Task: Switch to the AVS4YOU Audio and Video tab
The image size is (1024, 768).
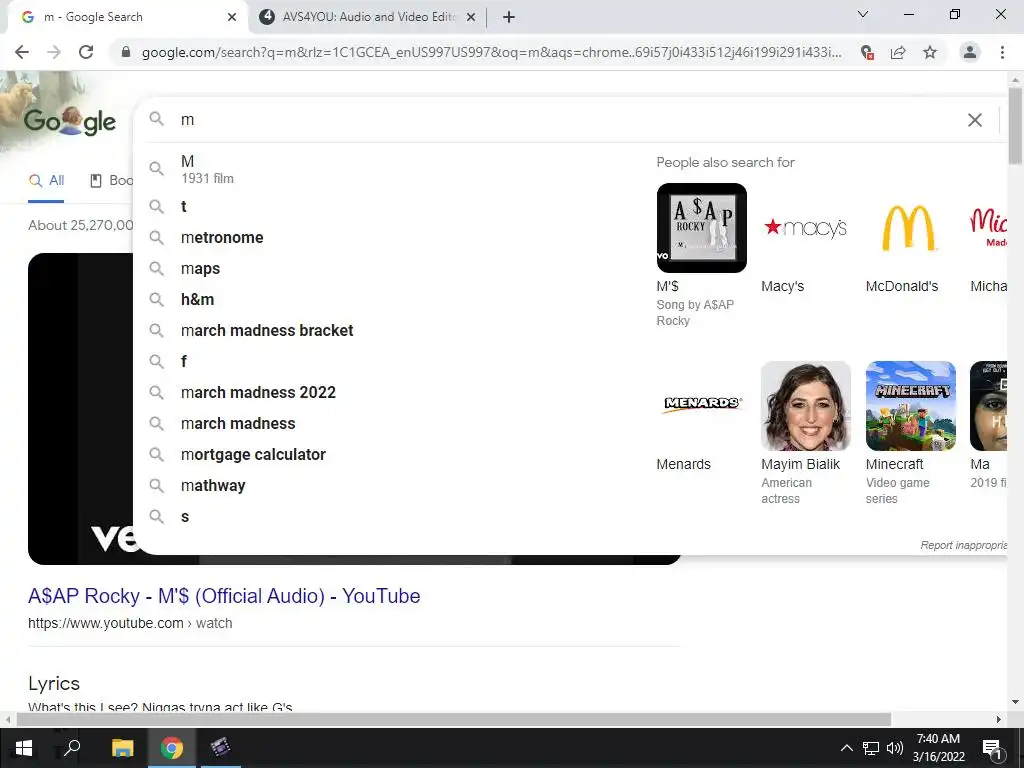Action: click(368, 17)
